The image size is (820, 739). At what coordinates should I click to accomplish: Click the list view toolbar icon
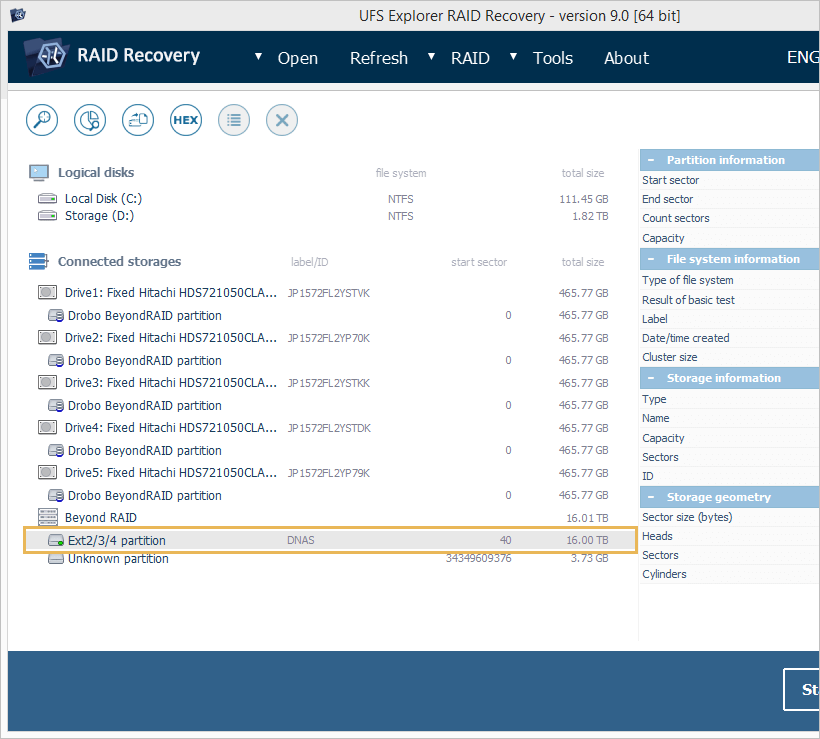(x=234, y=120)
